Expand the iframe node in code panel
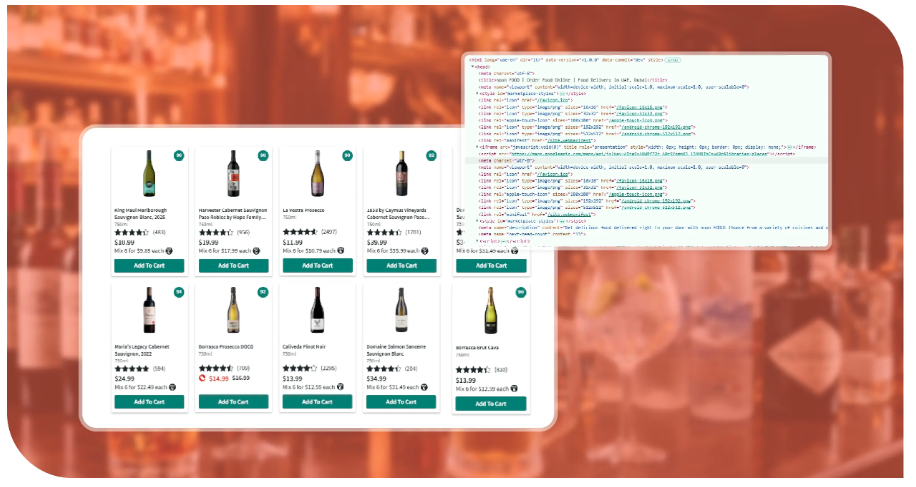This screenshot has width=916, height=487. tap(478, 147)
